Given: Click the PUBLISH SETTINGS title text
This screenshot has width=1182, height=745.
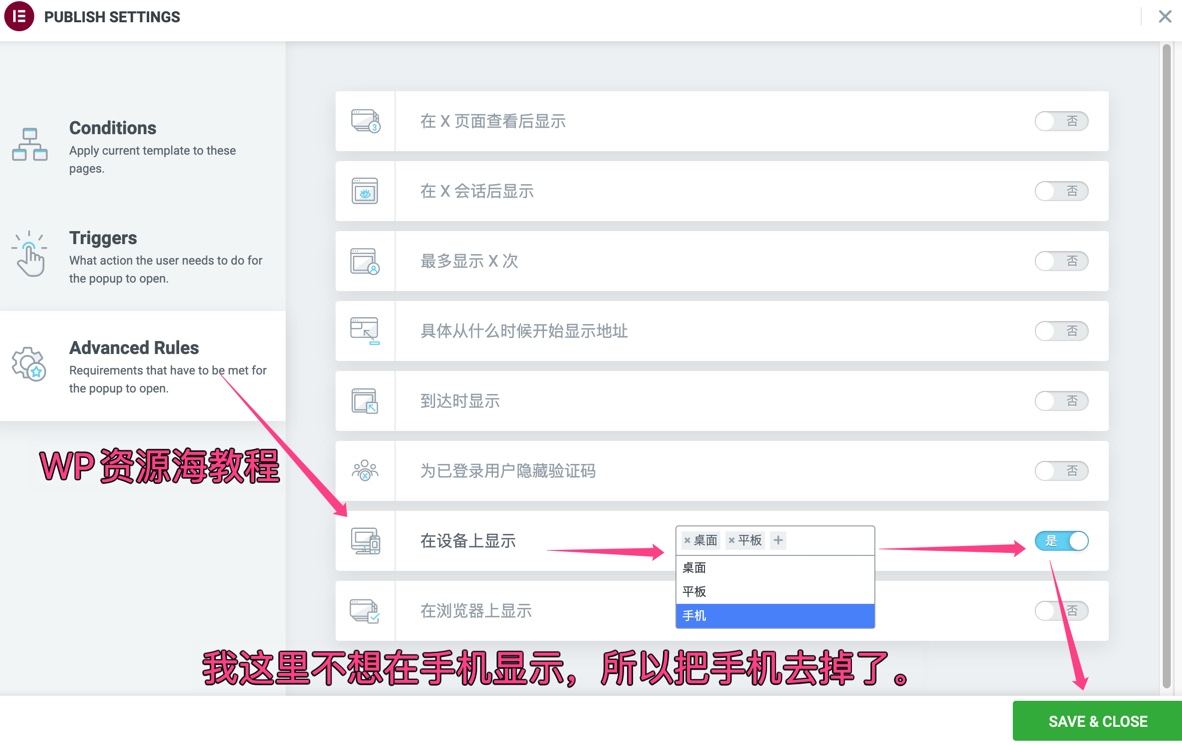Looking at the screenshot, I should click(112, 17).
